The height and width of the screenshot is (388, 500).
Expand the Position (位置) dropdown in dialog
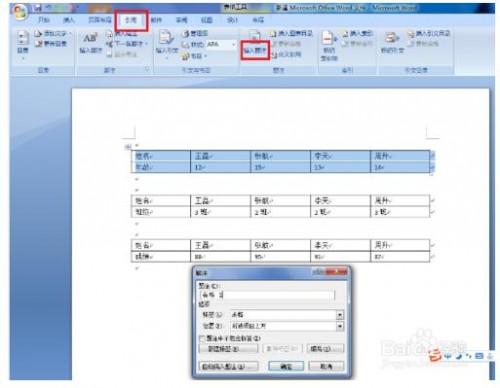pyautogui.click(x=340, y=326)
